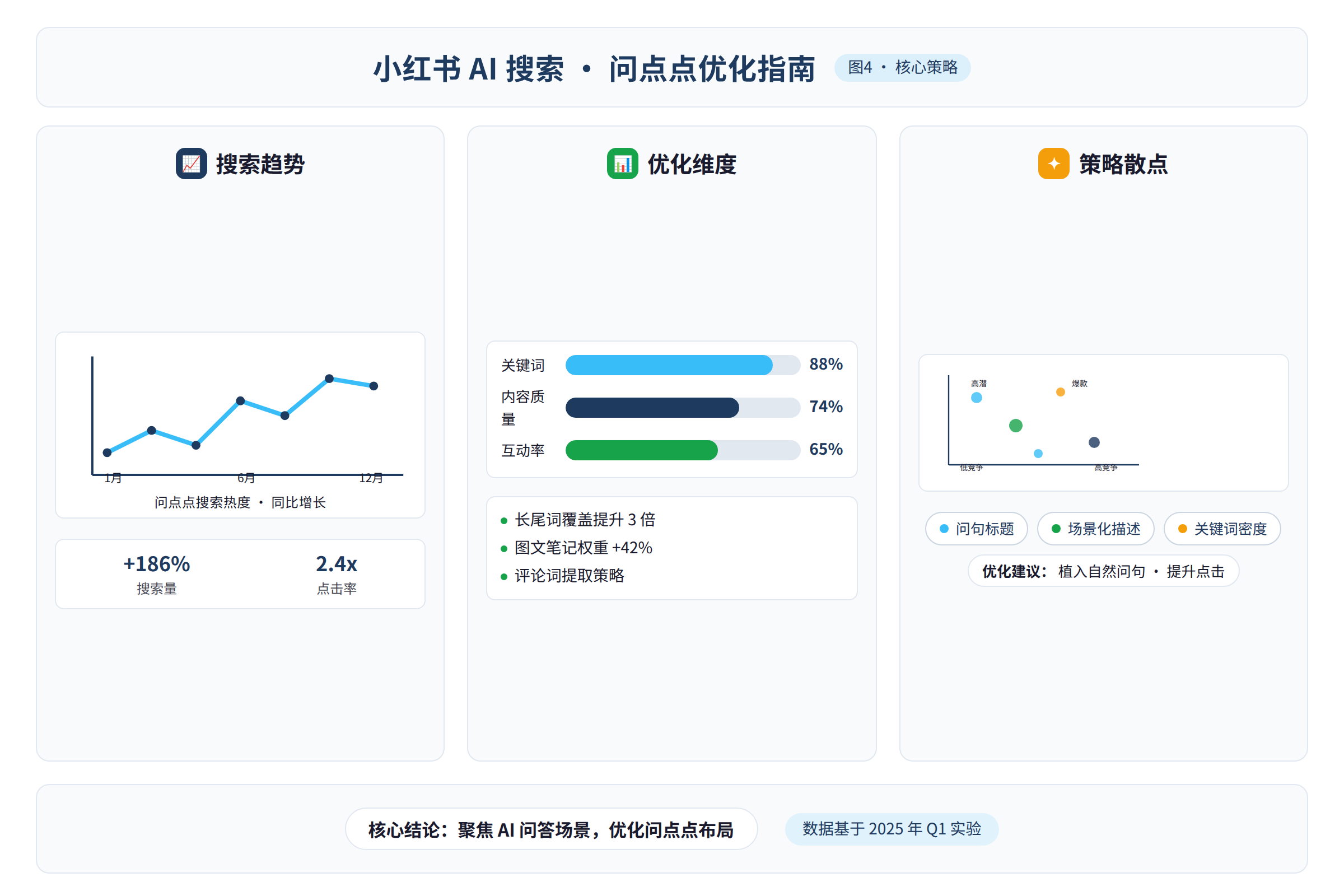This screenshot has height=896, width=1344.
Task: Click the 高竞争 axis label
Action: coord(1105,468)
